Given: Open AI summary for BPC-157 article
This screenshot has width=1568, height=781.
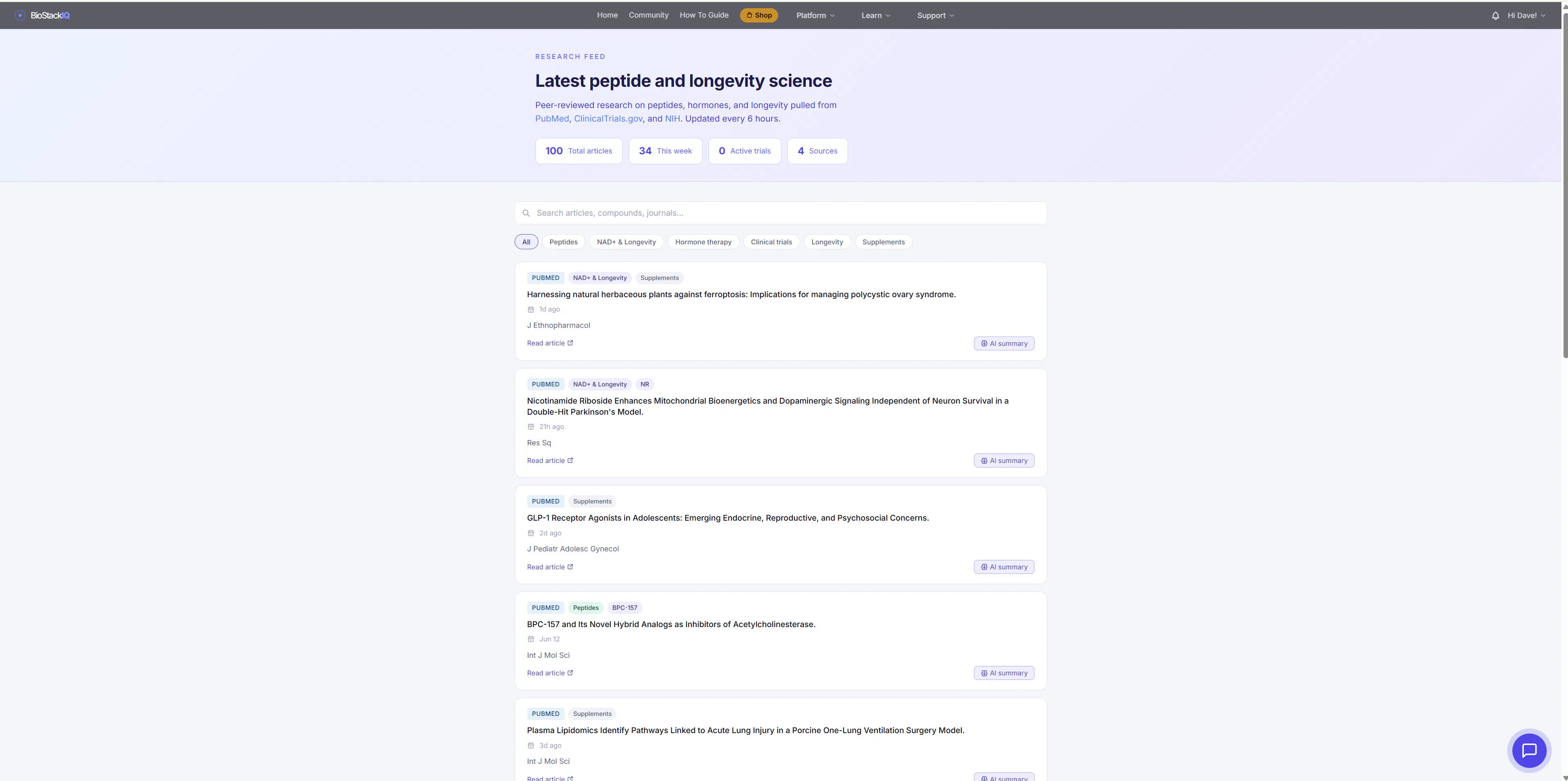Looking at the screenshot, I should pyautogui.click(x=1004, y=673).
